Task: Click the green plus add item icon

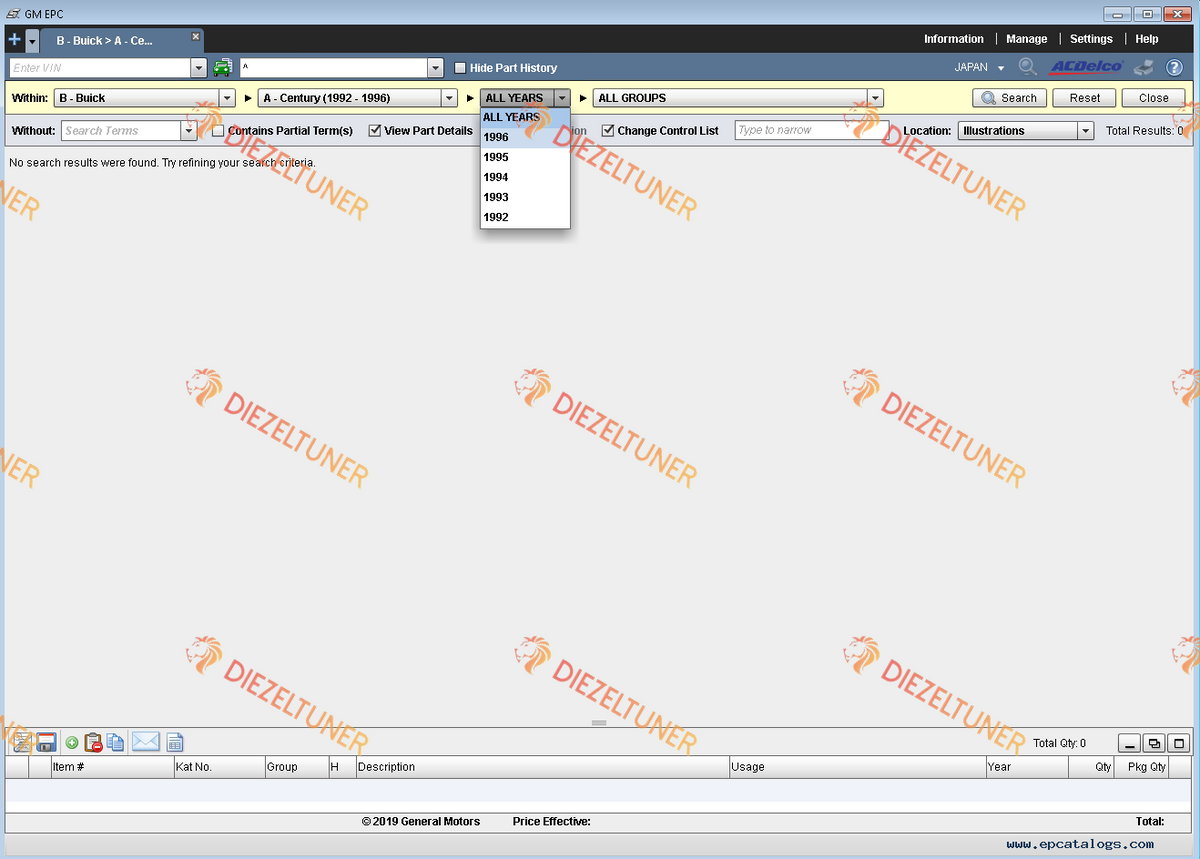Action: point(72,742)
